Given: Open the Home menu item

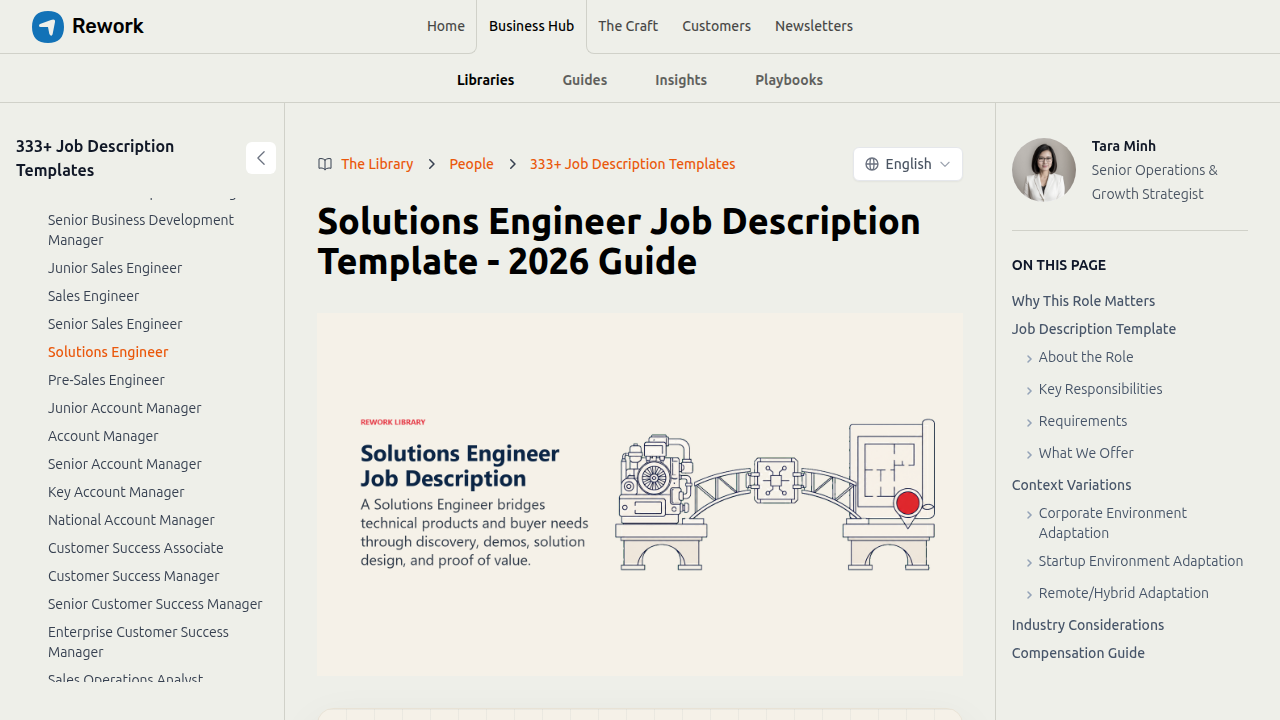Looking at the screenshot, I should (x=446, y=26).
